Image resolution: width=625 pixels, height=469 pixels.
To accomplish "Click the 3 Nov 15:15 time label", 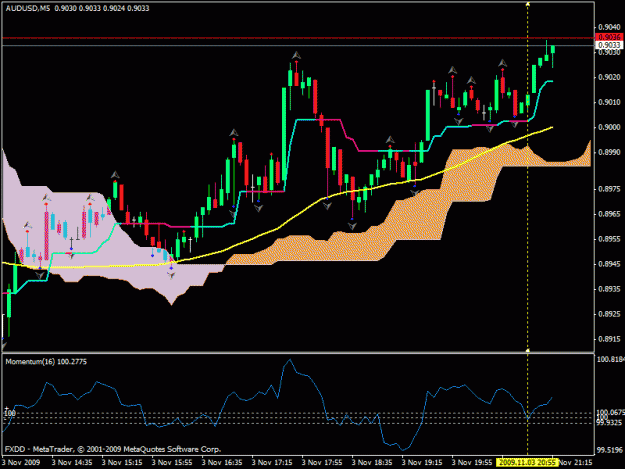I will [x=122, y=463].
